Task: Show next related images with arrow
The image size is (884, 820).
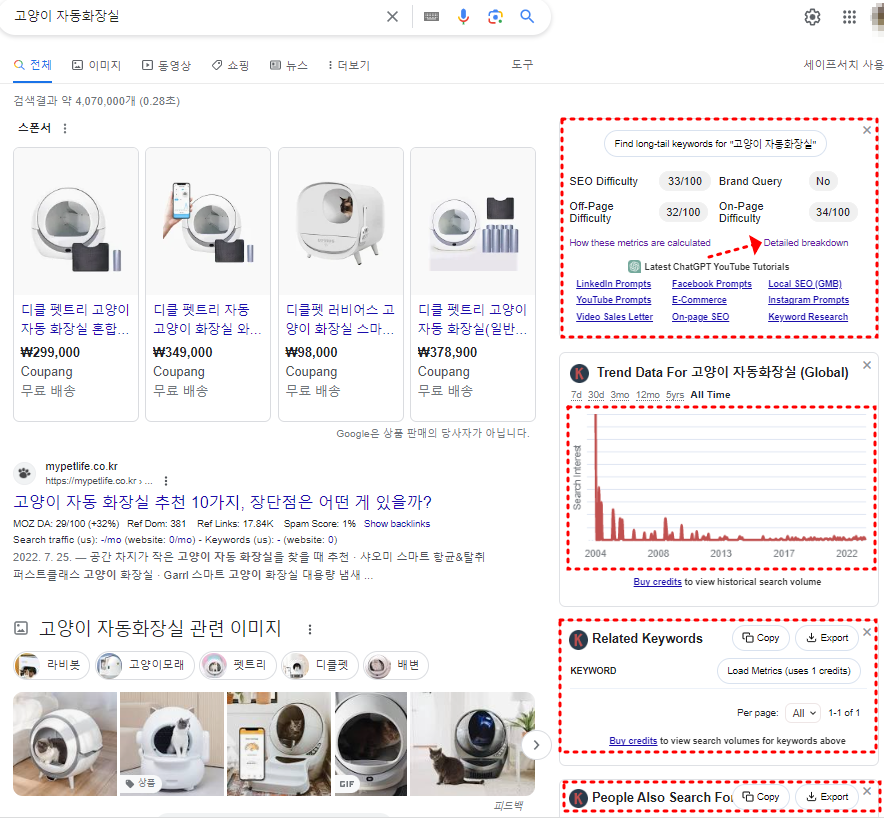Action: pos(536,745)
